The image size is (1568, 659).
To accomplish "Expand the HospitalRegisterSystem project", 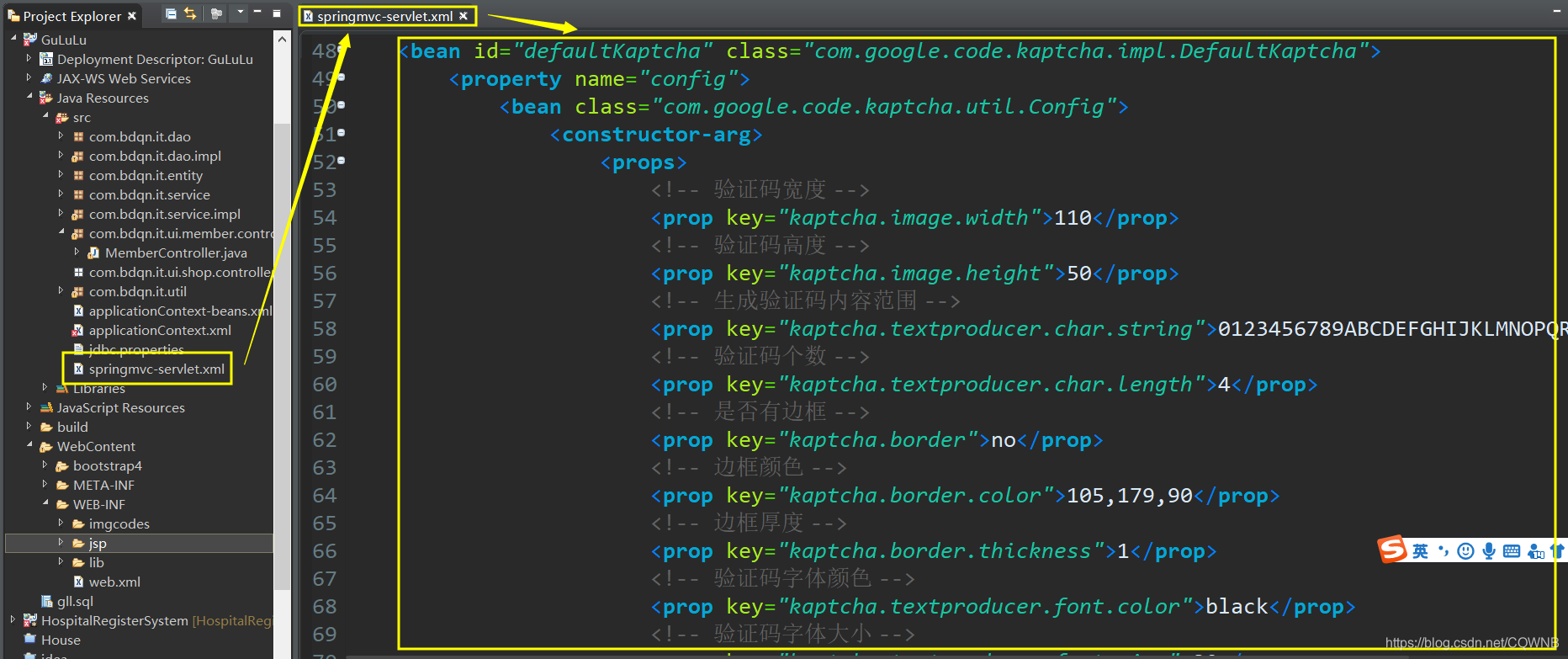I will 13,619.
